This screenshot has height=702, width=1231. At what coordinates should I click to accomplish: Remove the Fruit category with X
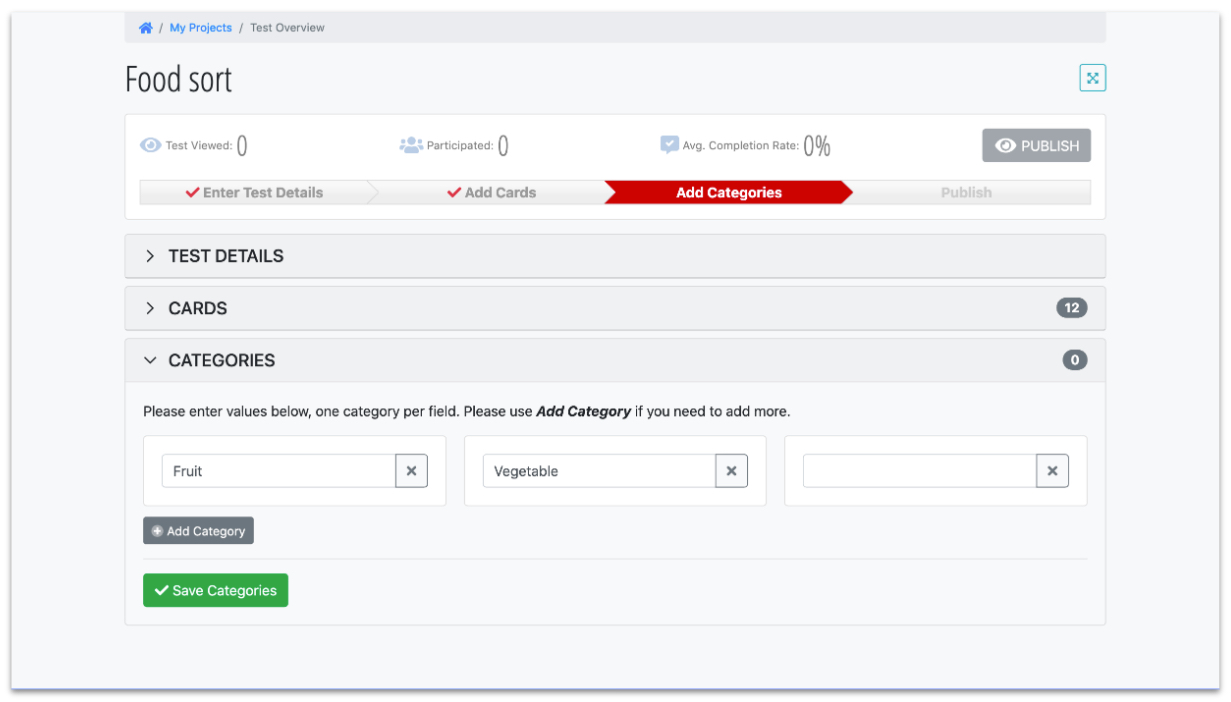pos(411,471)
